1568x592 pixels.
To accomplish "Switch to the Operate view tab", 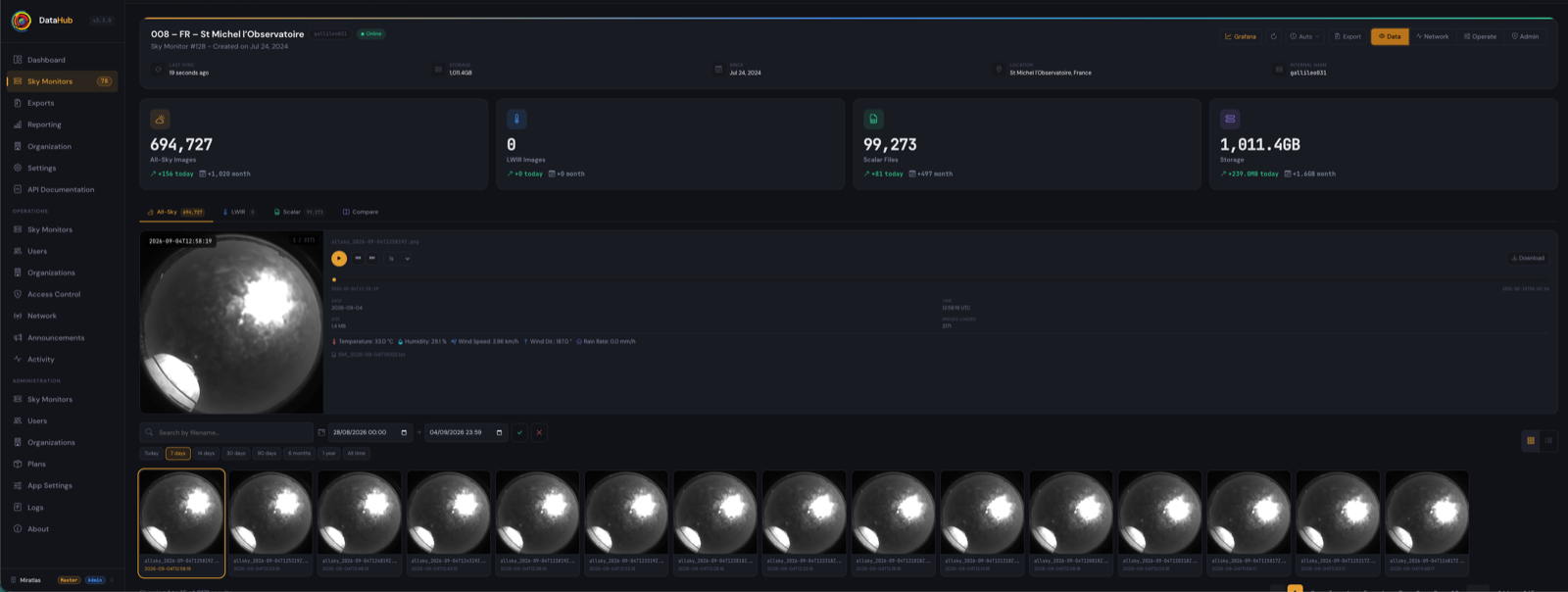I will [1480, 36].
